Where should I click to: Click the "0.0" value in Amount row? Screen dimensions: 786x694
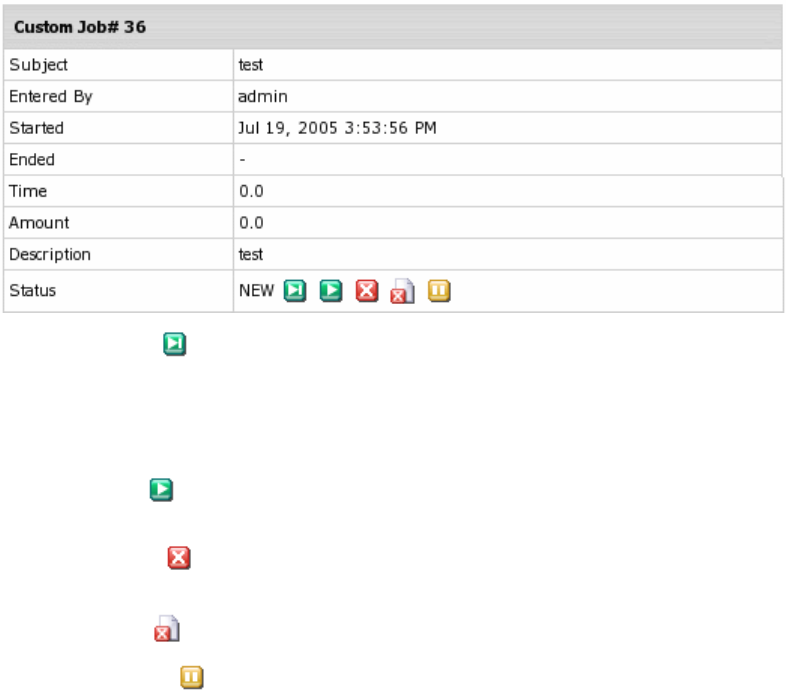click(x=251, y=223)
